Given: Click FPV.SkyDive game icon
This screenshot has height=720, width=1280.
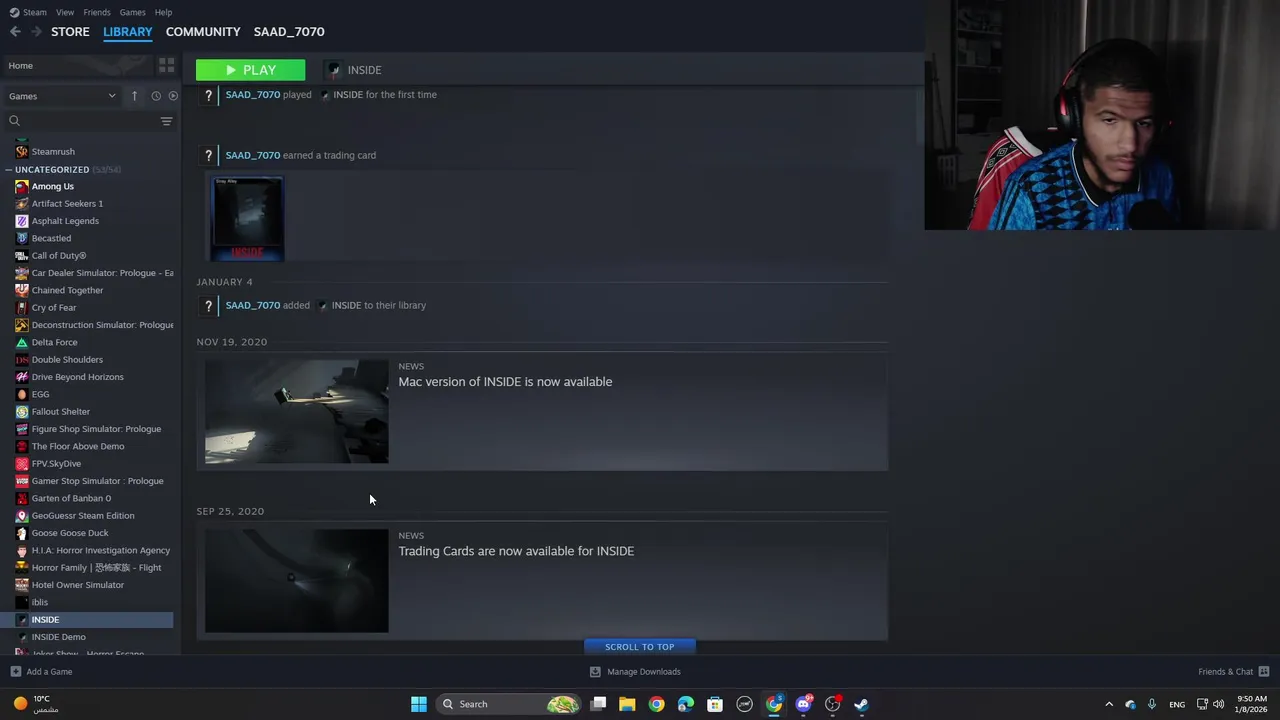Looking at the screenshot, I should point(22,464).
